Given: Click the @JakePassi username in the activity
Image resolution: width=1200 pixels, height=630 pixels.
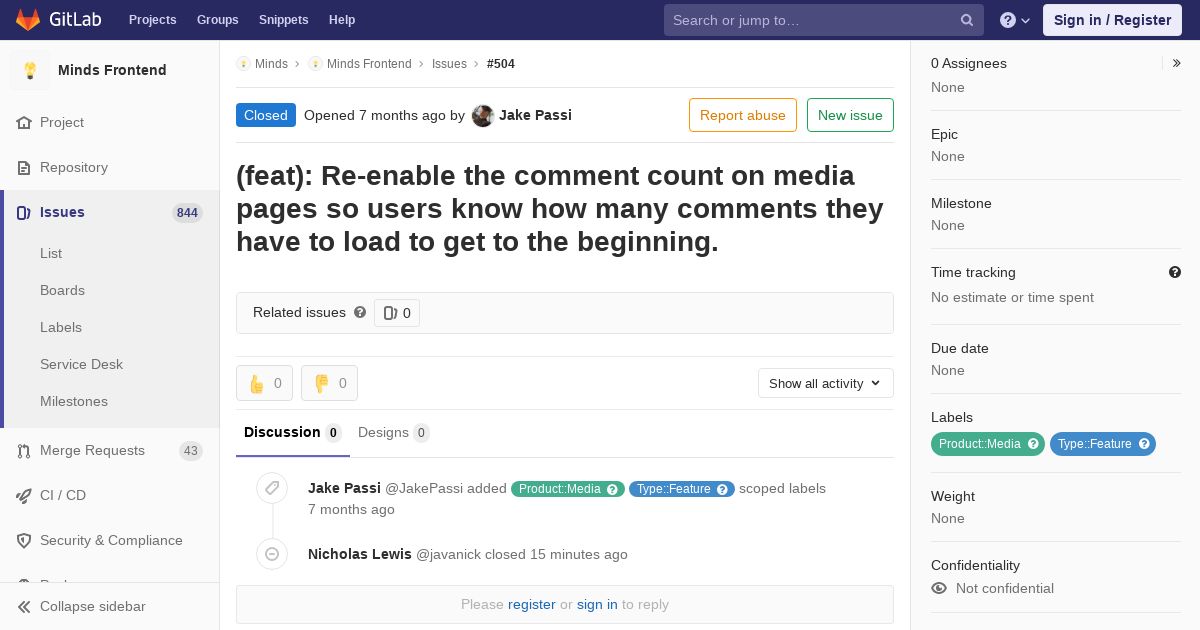Looking at the screenshot, I should pyautogui.click(x=424, y=488).
